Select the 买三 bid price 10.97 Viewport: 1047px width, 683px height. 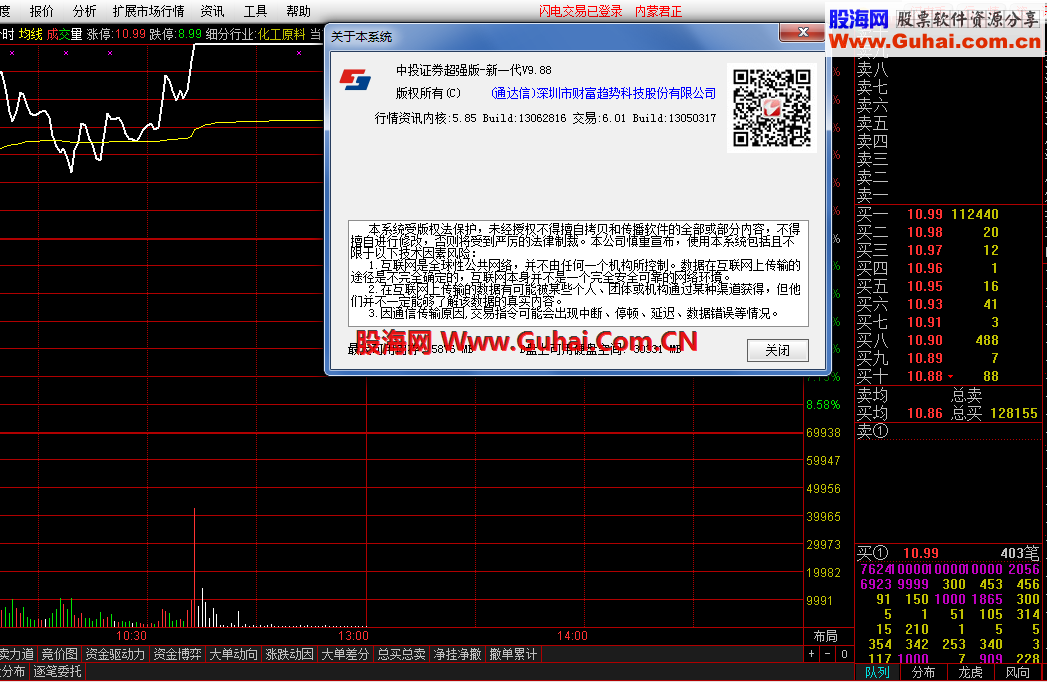coord(925,250)
